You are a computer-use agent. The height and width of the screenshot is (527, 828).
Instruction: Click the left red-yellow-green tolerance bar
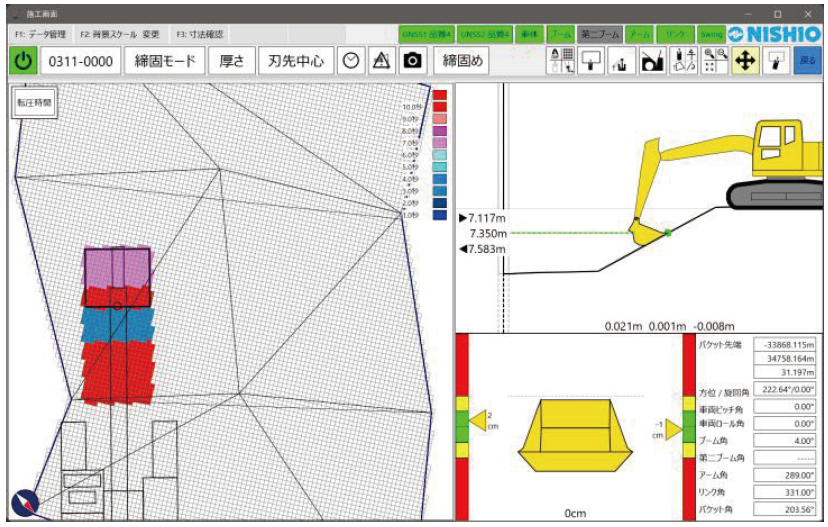click(462, 427)
